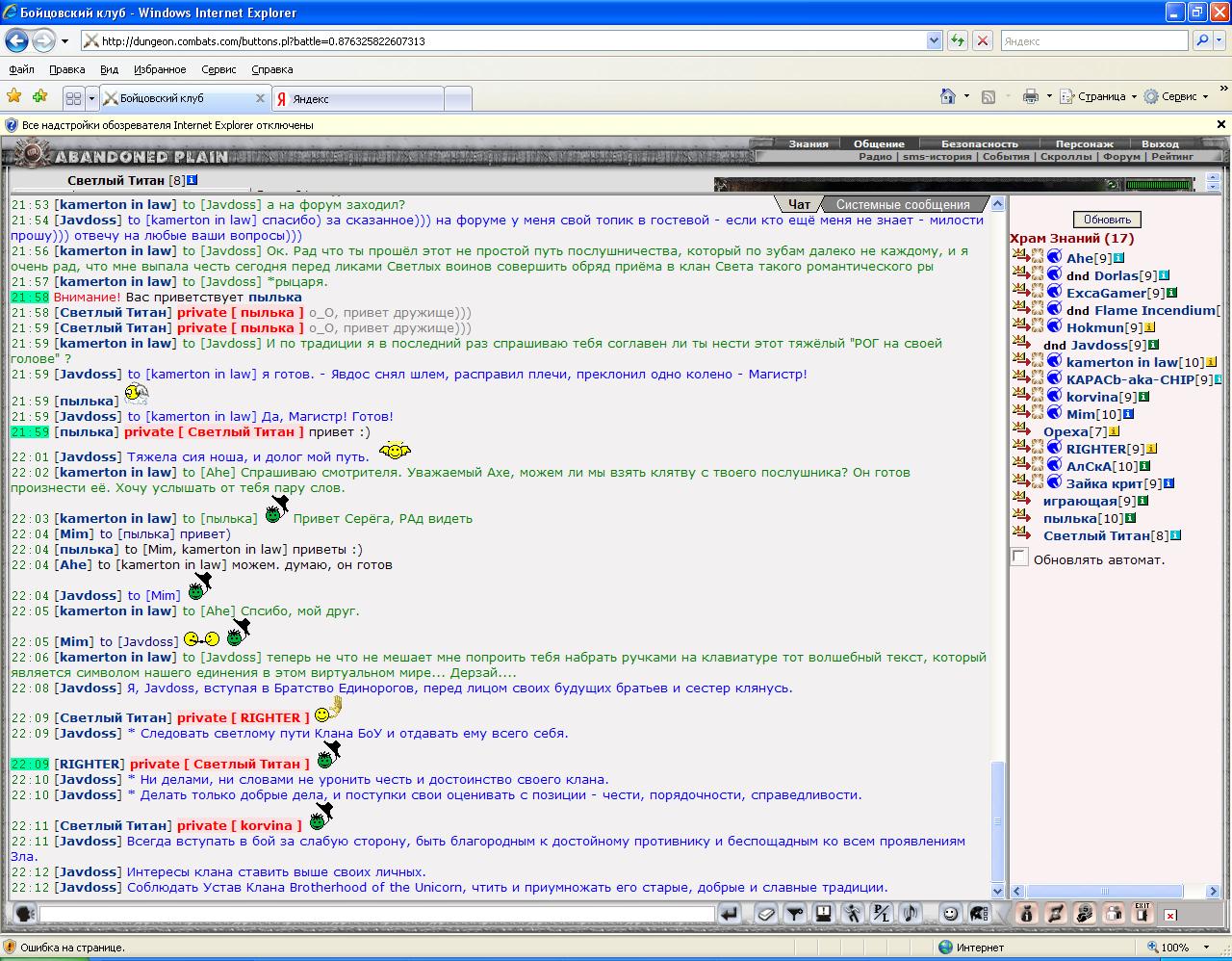Click the eraser clear-chat icon

pos(766,914)
